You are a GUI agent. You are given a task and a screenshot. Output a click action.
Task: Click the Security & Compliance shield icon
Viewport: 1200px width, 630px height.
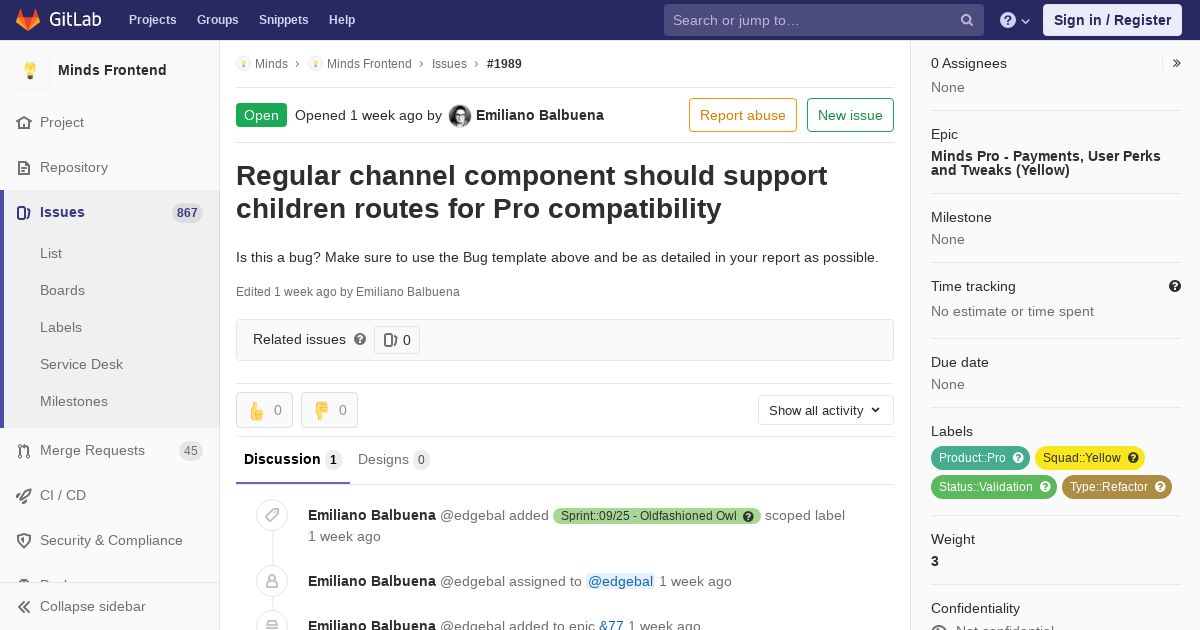coord(24,541)
